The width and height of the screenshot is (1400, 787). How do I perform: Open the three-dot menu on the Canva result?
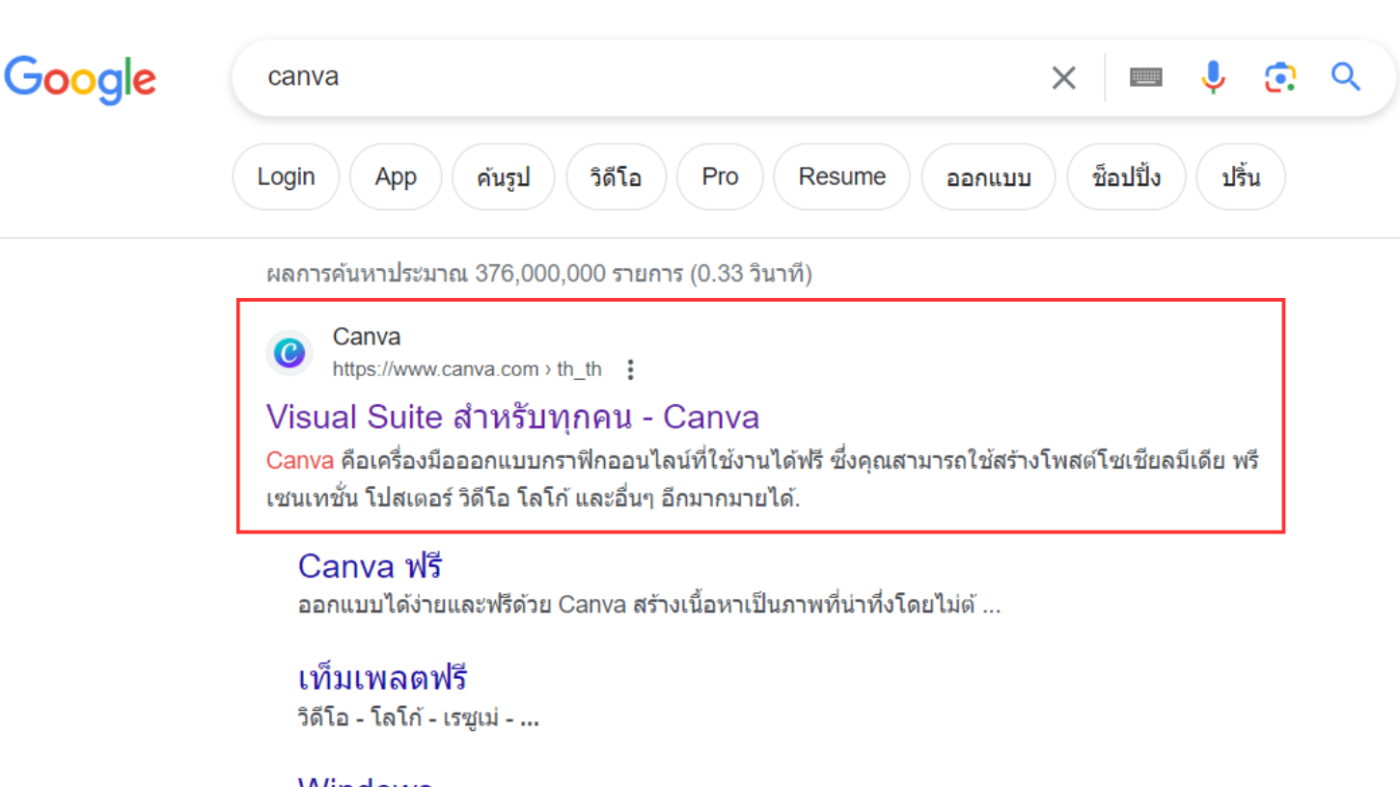tap(631, 369)
